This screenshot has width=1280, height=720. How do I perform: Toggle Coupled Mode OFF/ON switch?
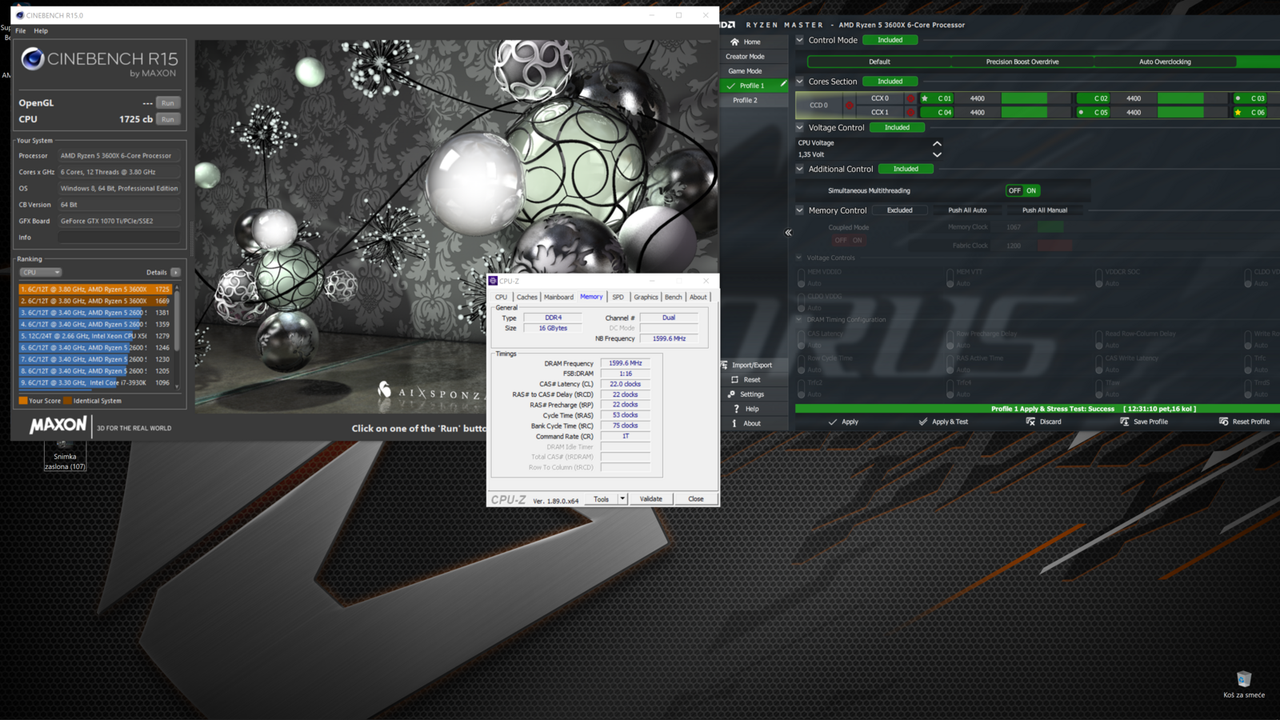848,240
